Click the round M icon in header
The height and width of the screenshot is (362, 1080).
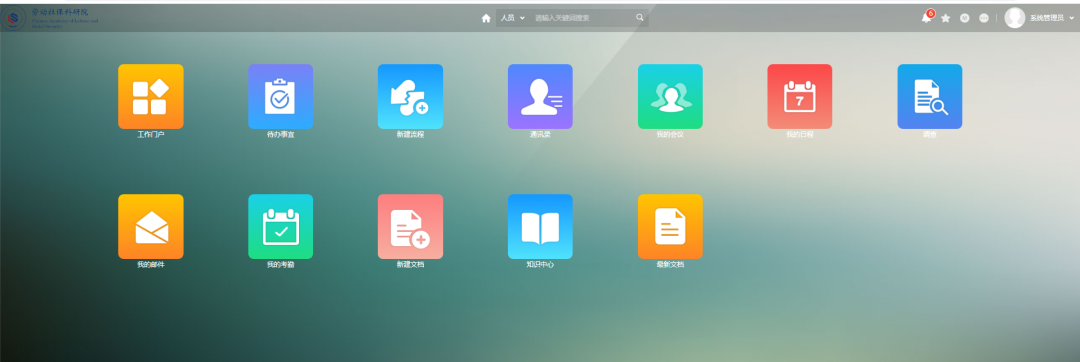pyautogui.click(x=965, y=18)
